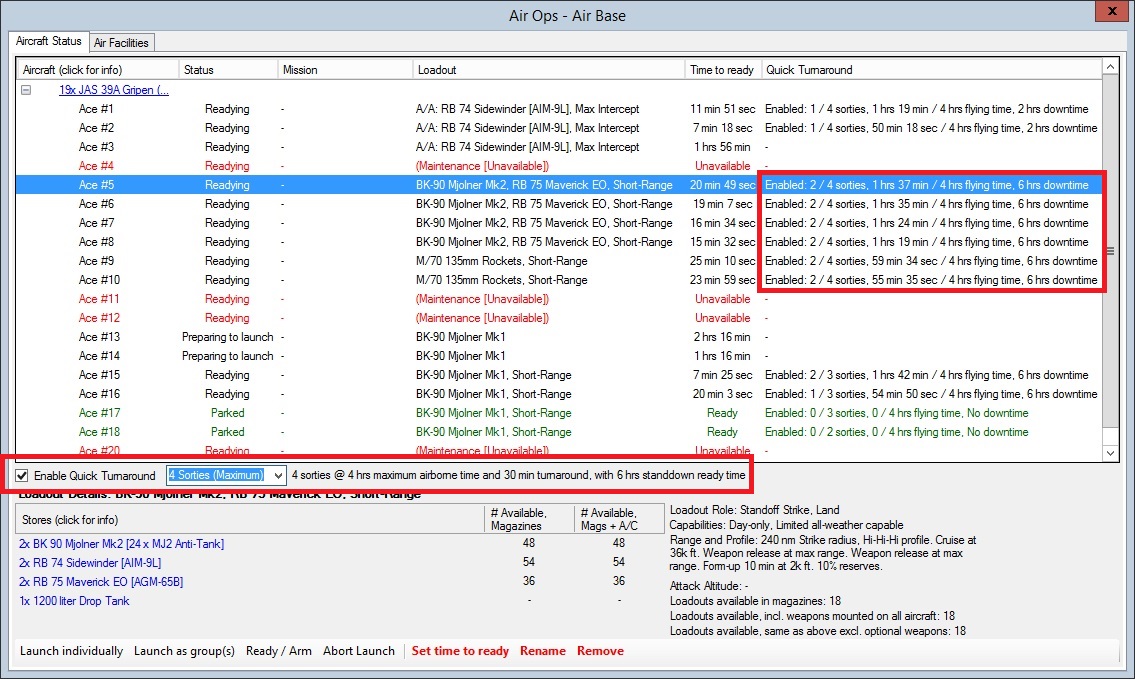Select the green Ace #18 row
The width and height of the screenshot is (1135, 679).
coord(559,432)
